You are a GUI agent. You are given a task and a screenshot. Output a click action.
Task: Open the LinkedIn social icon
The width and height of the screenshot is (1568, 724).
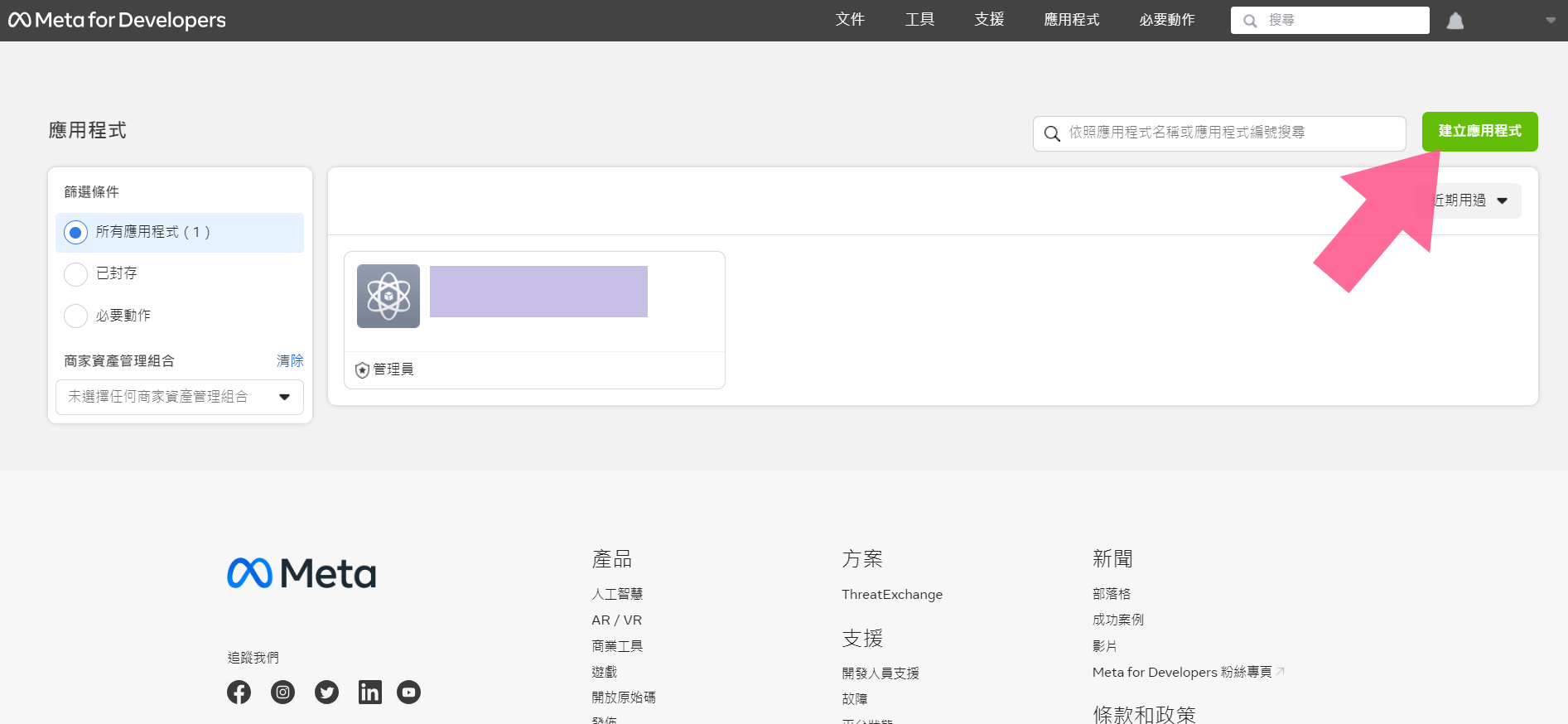[x=370, y=692]
